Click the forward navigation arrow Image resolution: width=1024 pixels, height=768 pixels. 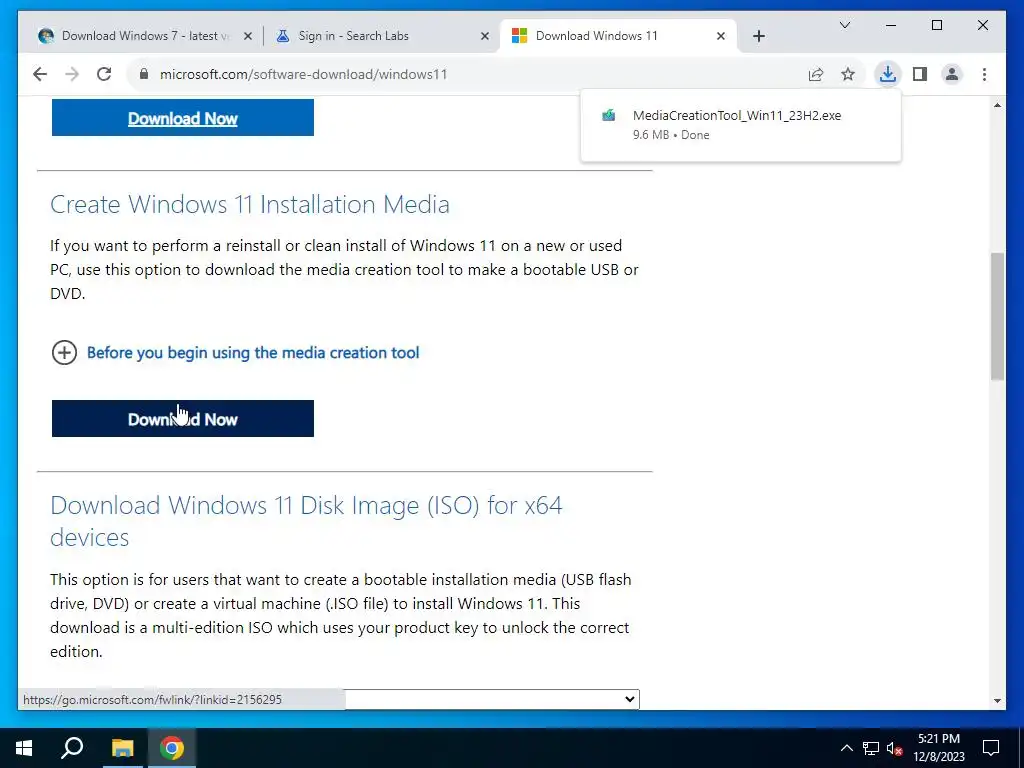(72, 74)
